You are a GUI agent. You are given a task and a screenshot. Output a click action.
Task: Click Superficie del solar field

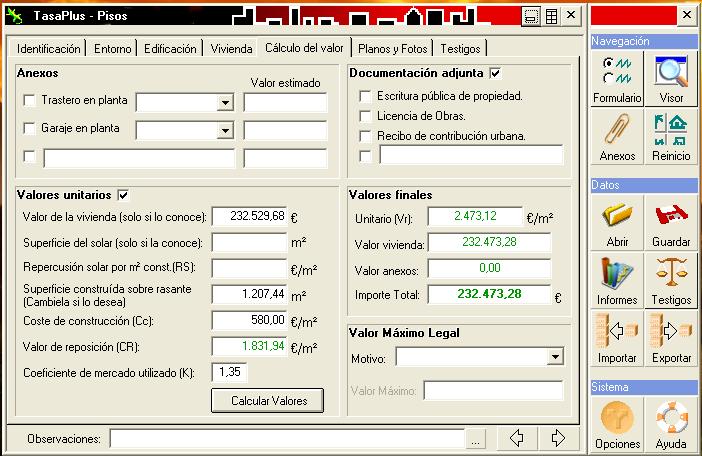coord(249,243)
